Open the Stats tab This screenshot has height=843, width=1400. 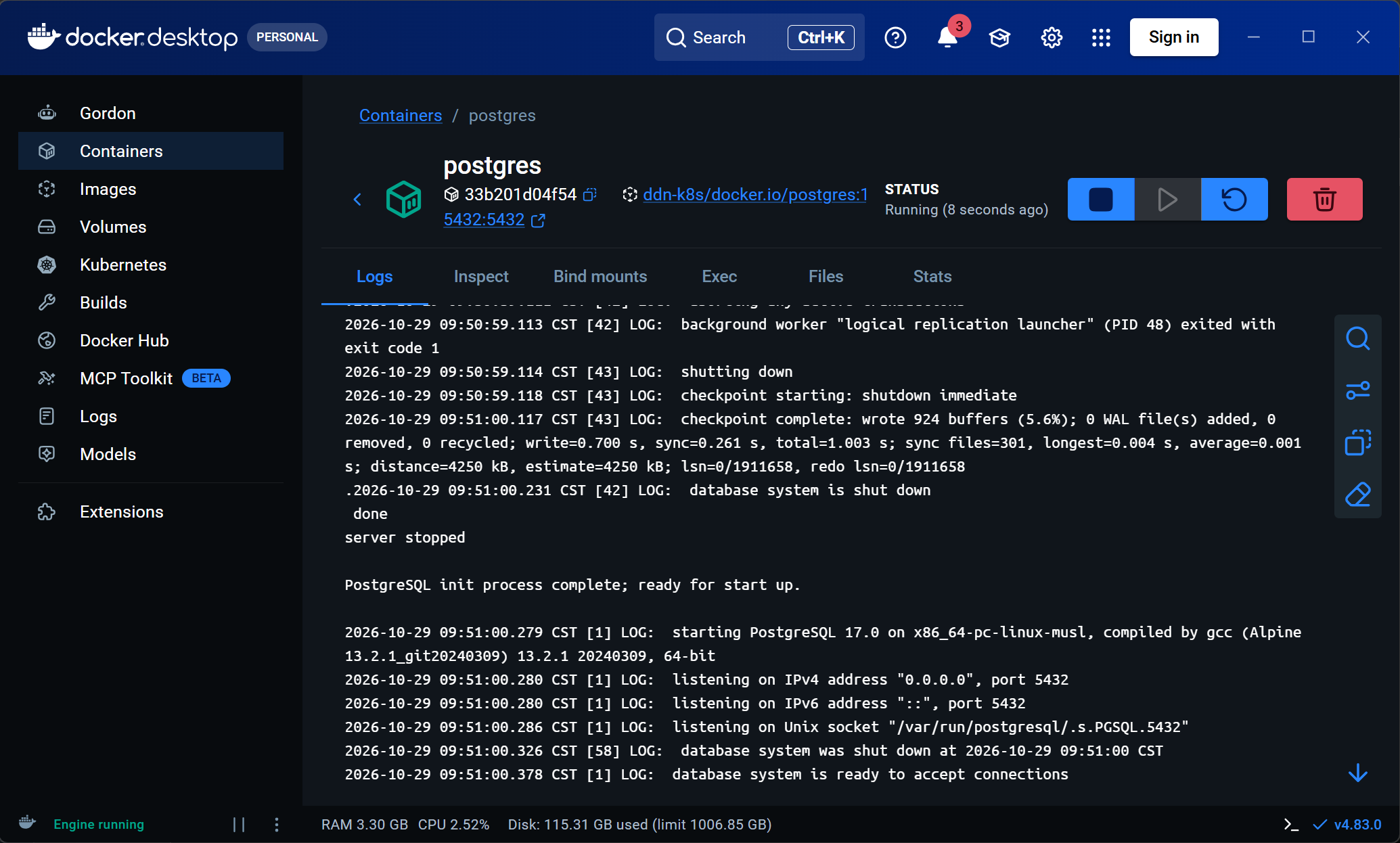(932, 277)
